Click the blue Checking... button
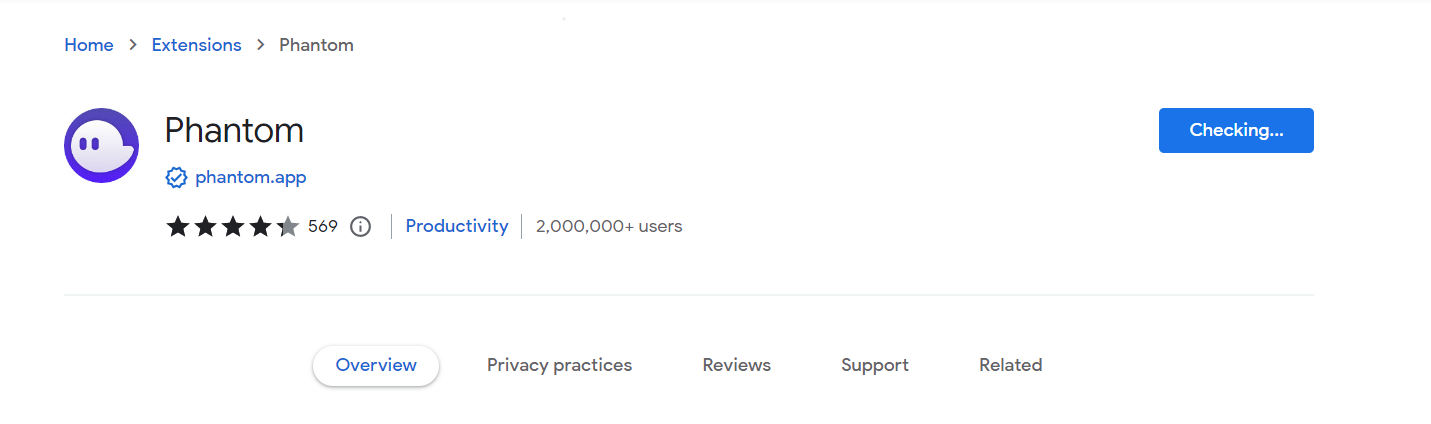This screenshot has height=424, width=1431. click(1236, 130)
